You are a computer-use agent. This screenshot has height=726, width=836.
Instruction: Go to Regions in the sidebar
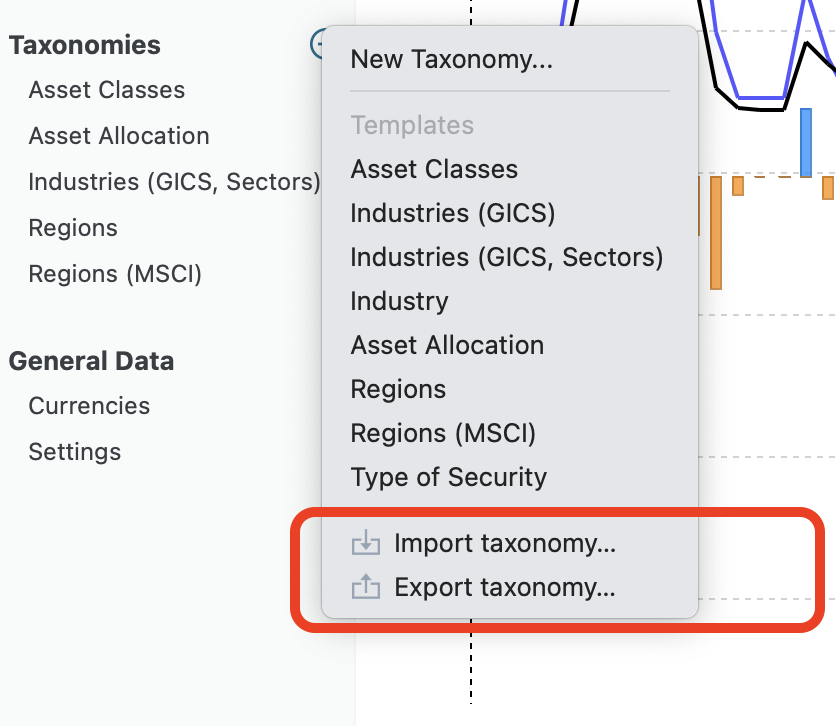[73, 228]
